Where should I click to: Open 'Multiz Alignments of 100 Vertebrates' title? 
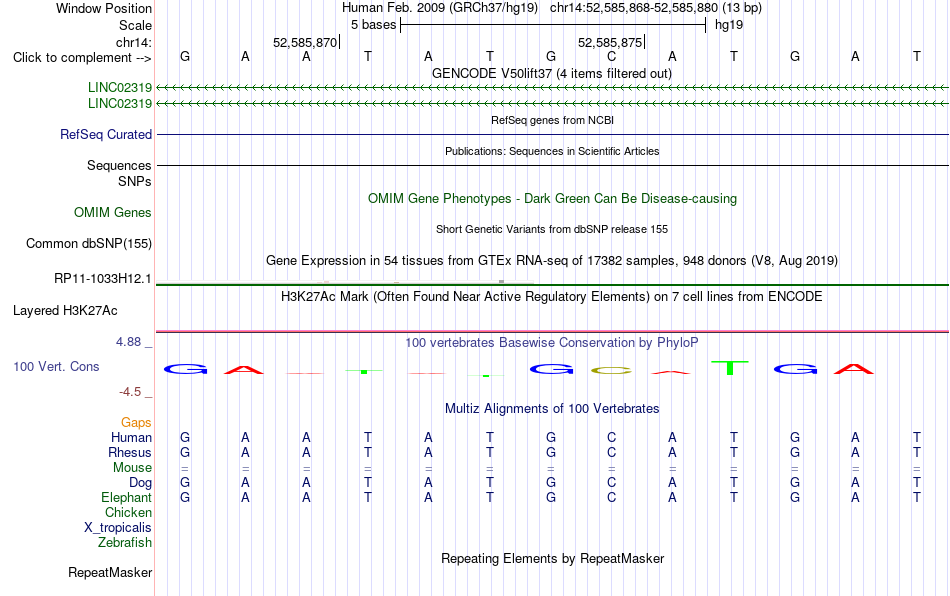[x=552, y=409]
